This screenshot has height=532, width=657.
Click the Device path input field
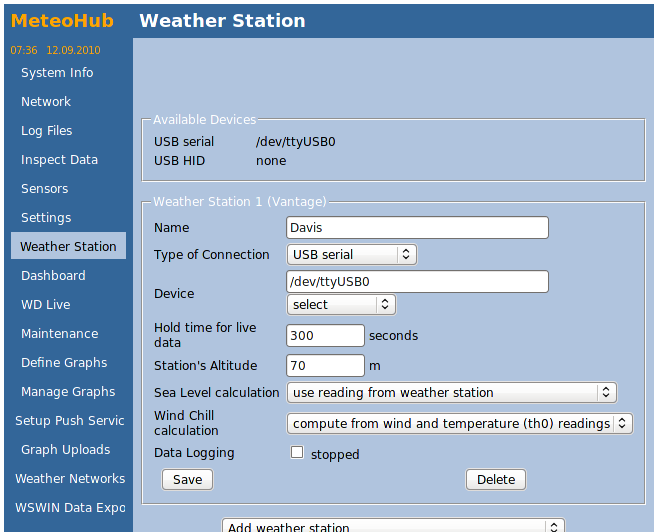click(417, 282)
